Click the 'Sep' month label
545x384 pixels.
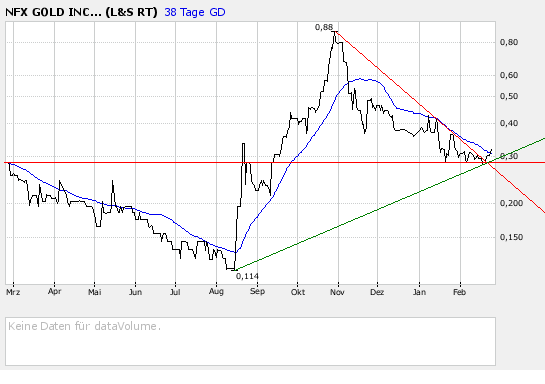pyautogui.click(x=257, y=292)
